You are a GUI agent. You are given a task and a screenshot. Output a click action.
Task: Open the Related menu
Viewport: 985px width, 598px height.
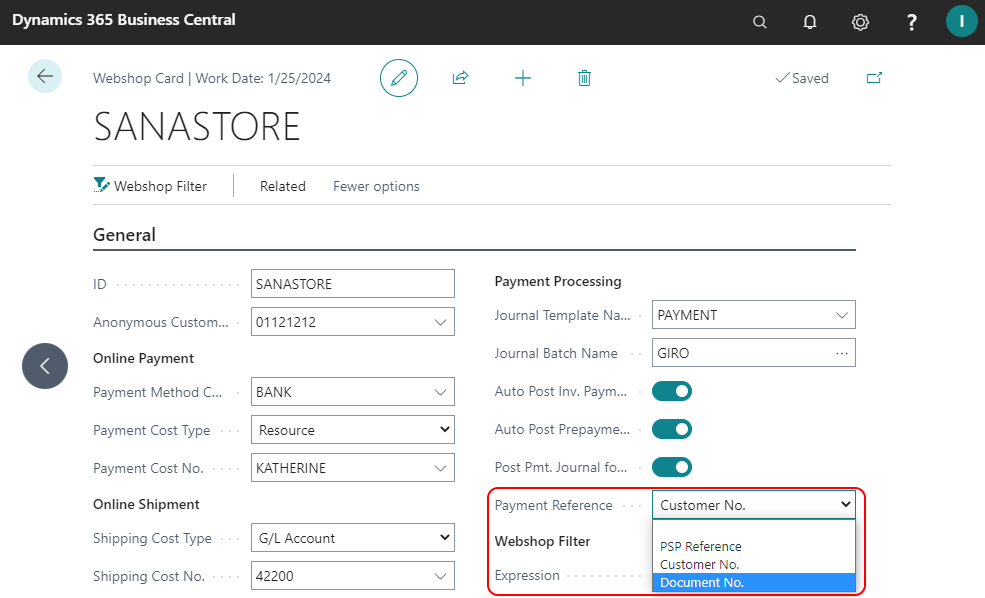tap(283, 186)
